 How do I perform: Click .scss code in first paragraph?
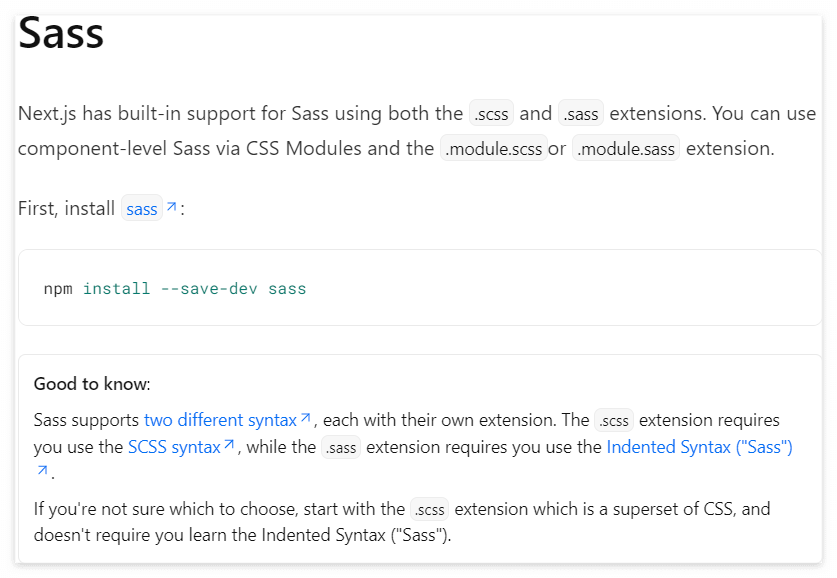tap(491, 113)
